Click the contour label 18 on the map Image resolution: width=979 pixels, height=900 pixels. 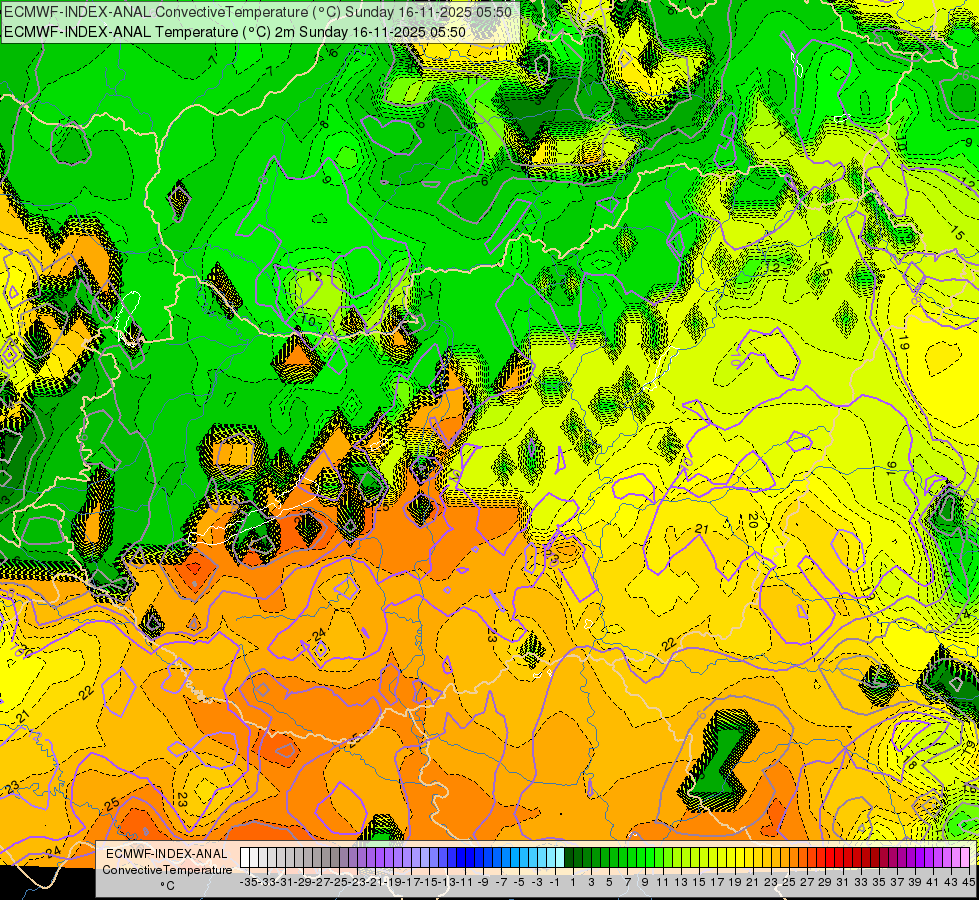pyautogui.click(x=910, y=763)
